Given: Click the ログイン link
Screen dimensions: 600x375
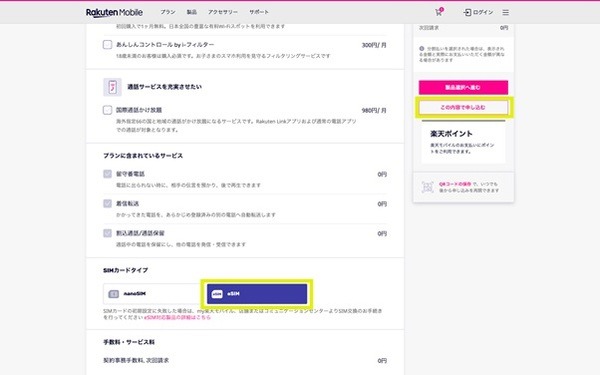Looking at the screenshot, I should point(483,12).
